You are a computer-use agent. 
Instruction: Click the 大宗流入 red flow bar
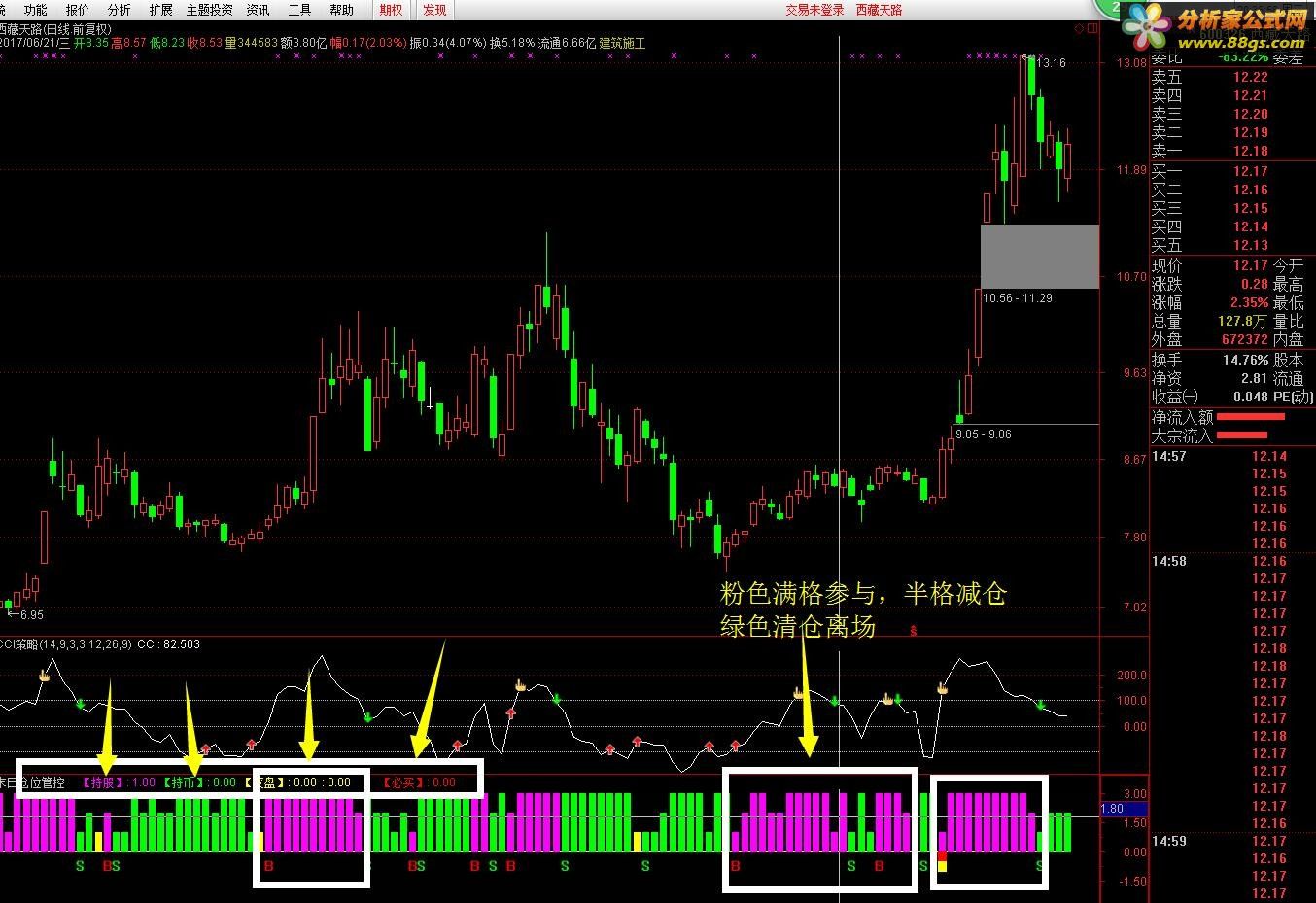click(1242, 435)
